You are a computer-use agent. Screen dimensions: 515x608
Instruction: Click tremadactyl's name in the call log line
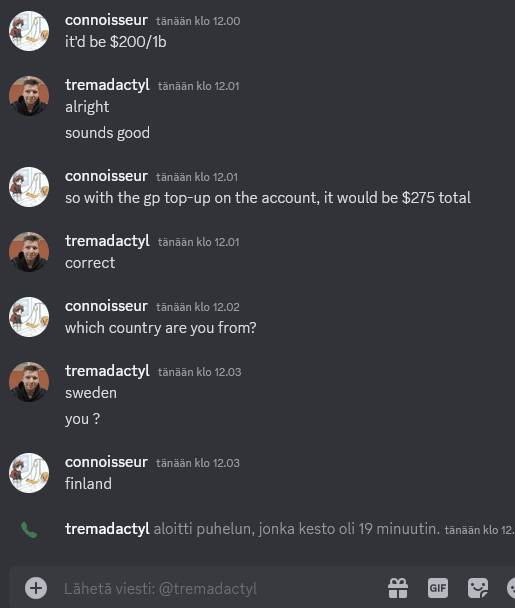click(107, 529)
